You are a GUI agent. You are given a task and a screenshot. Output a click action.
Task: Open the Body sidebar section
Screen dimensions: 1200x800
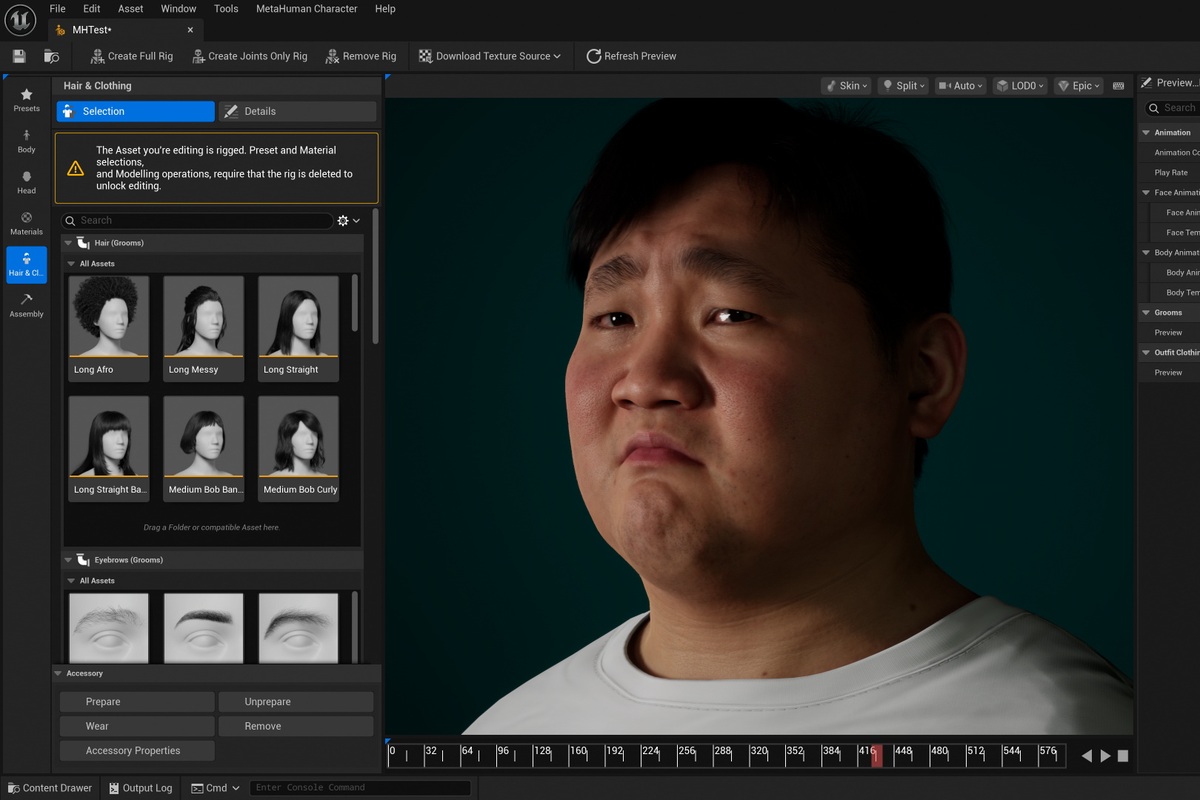click(26, 141)
